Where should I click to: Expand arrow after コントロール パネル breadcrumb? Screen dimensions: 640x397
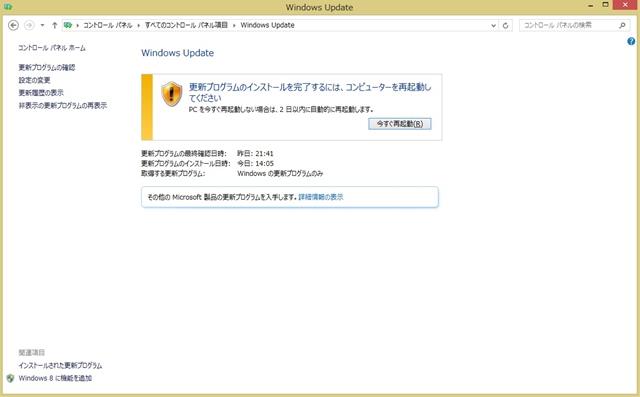tap(139, 25)
